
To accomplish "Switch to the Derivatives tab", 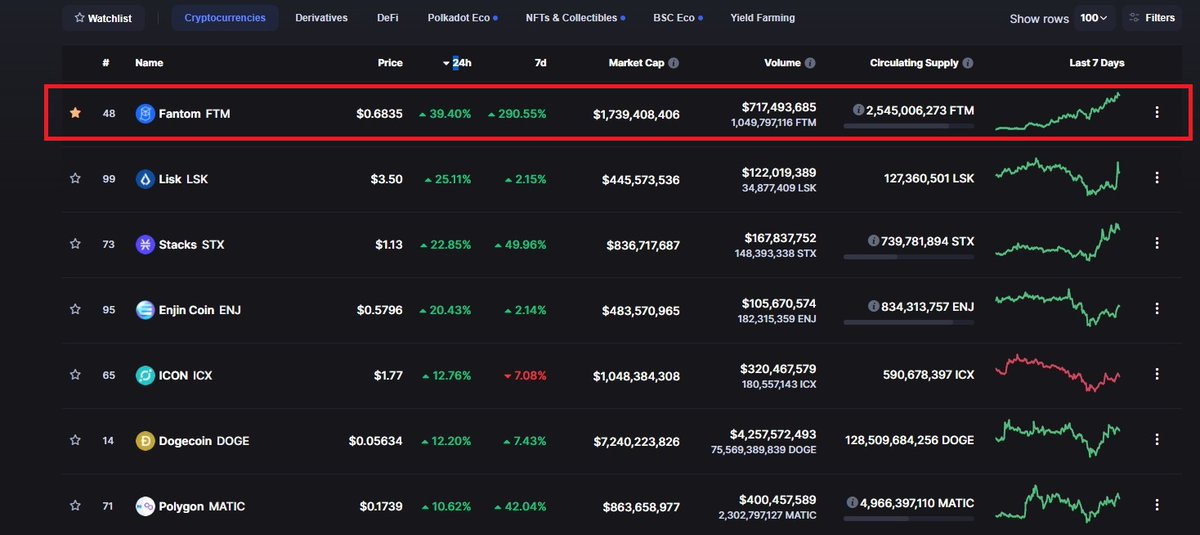I will [321, 18].
